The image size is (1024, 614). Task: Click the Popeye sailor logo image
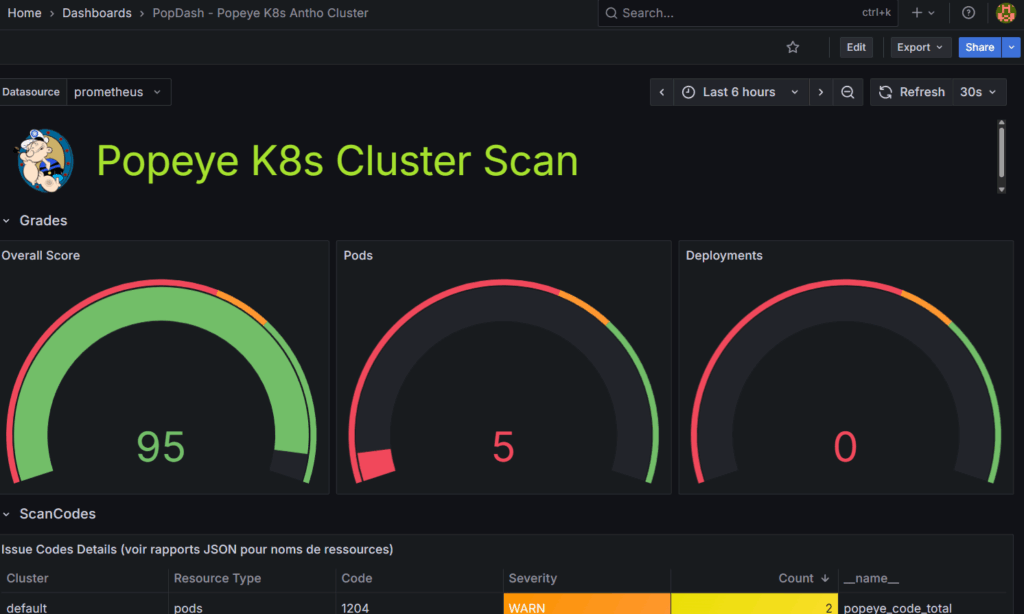click(45, 160)
